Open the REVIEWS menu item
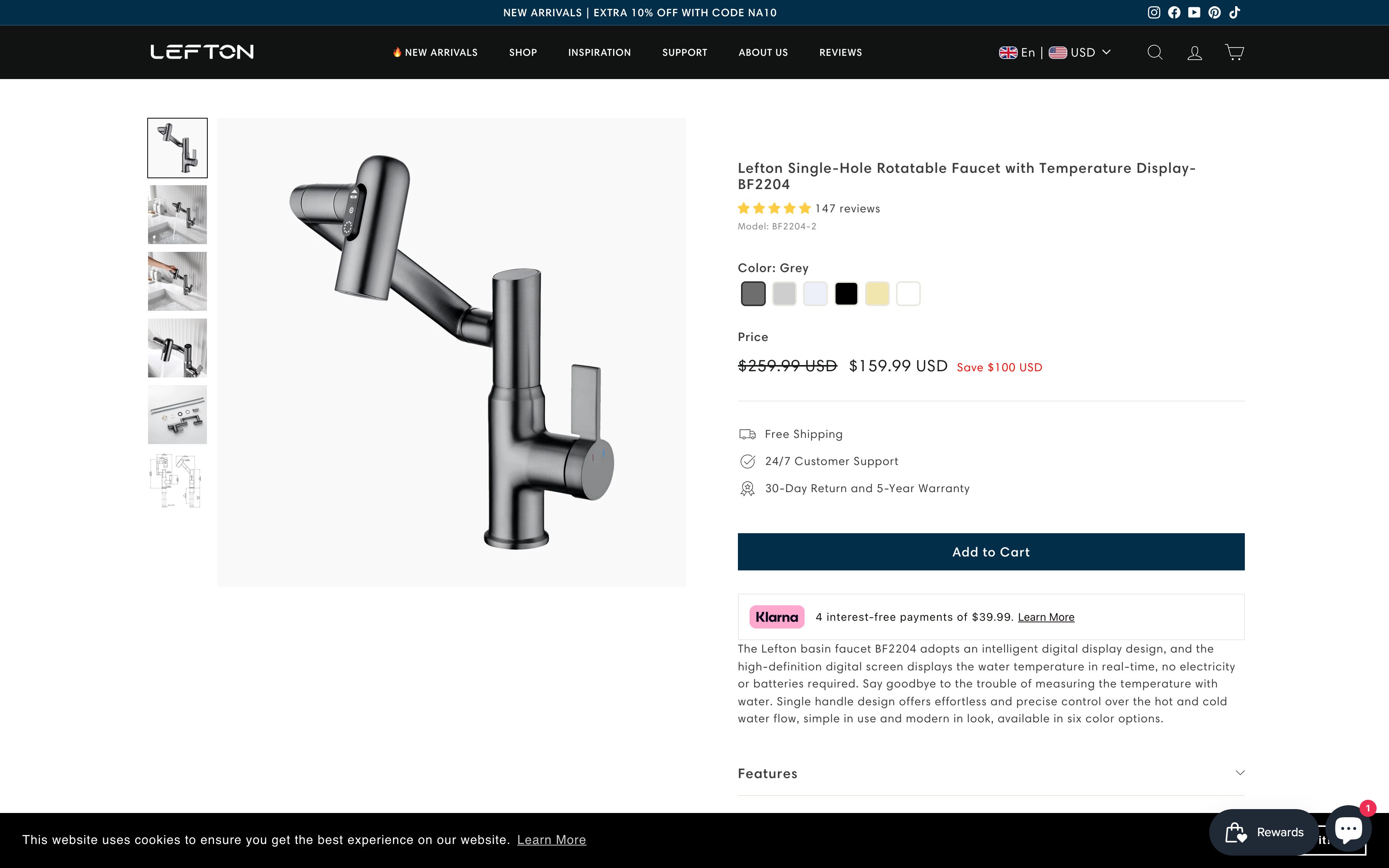This screenshot has width=1389, height=868. [840, 52]
